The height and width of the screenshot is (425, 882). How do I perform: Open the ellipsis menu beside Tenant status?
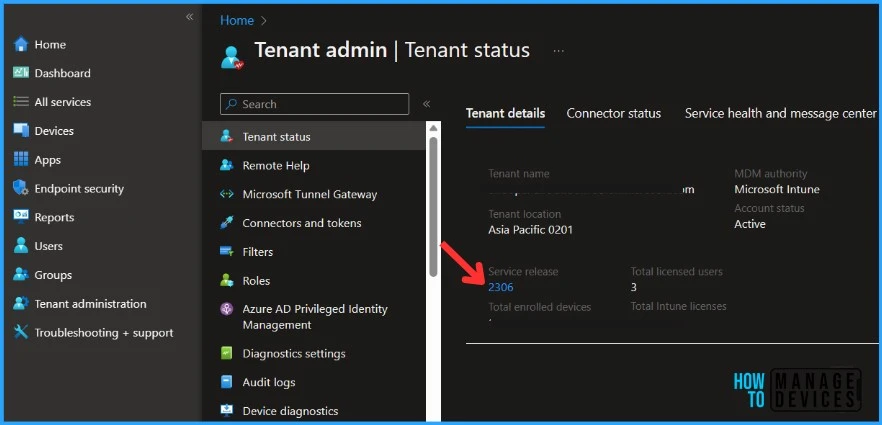tap(558, 51)
